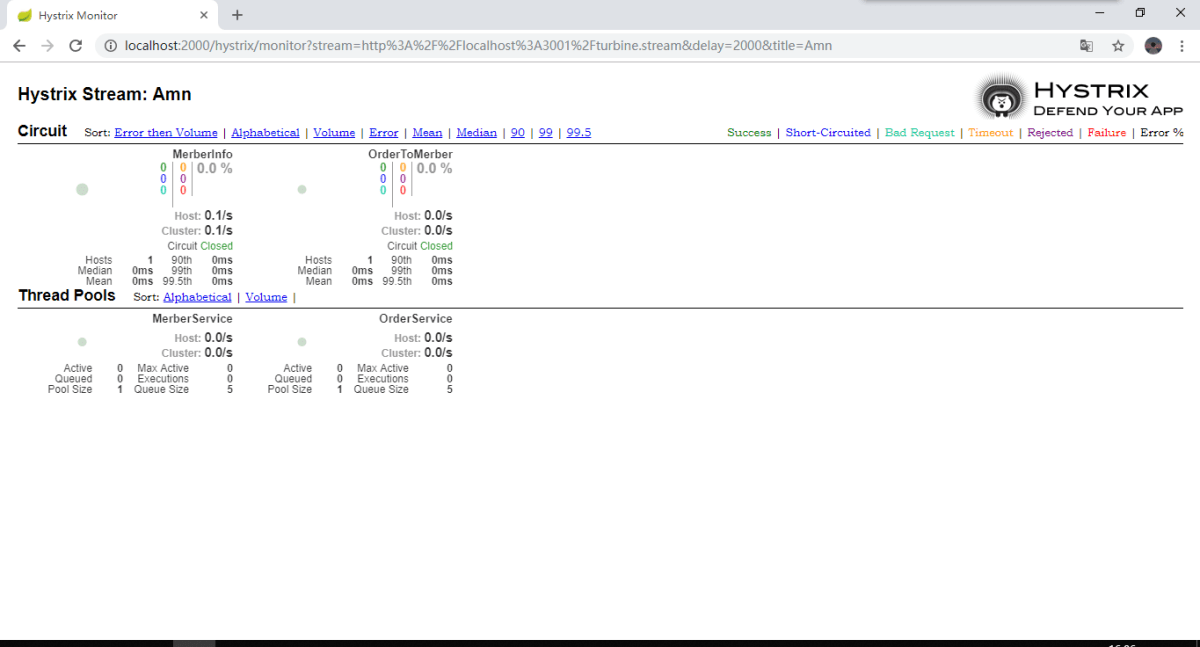The height and width of the screenshot is (647, 1200).
Task: Click the MerberInfo circuit title
Action: (x=202, y=155)
